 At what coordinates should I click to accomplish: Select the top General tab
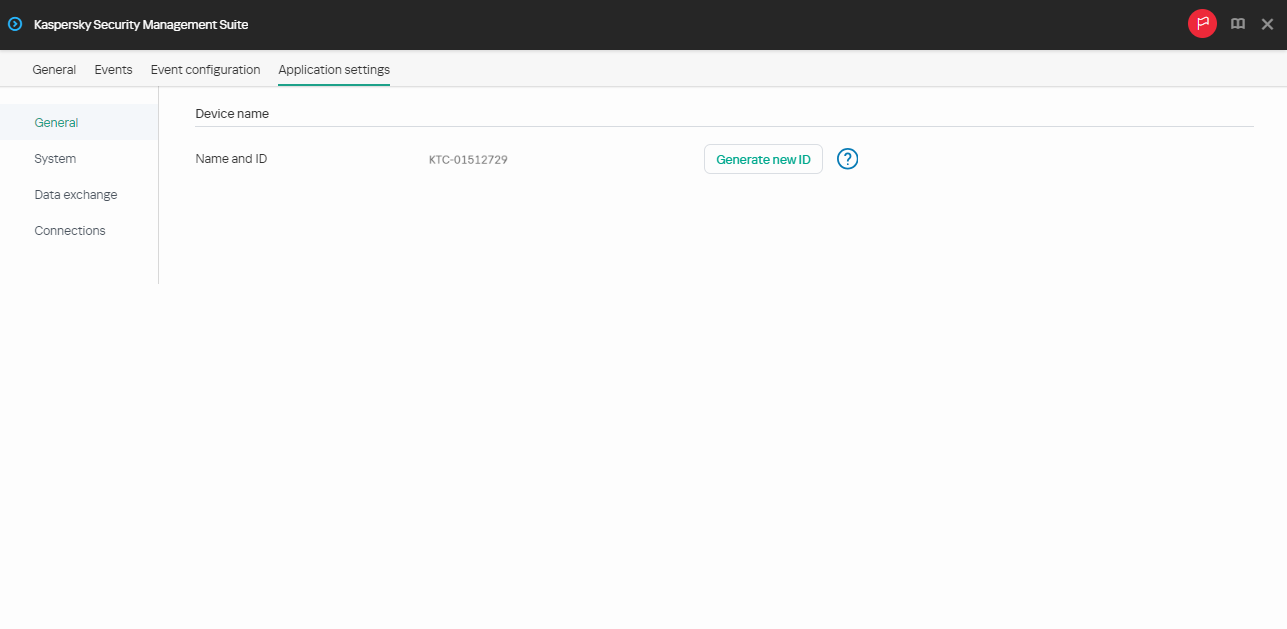[54, 69]
